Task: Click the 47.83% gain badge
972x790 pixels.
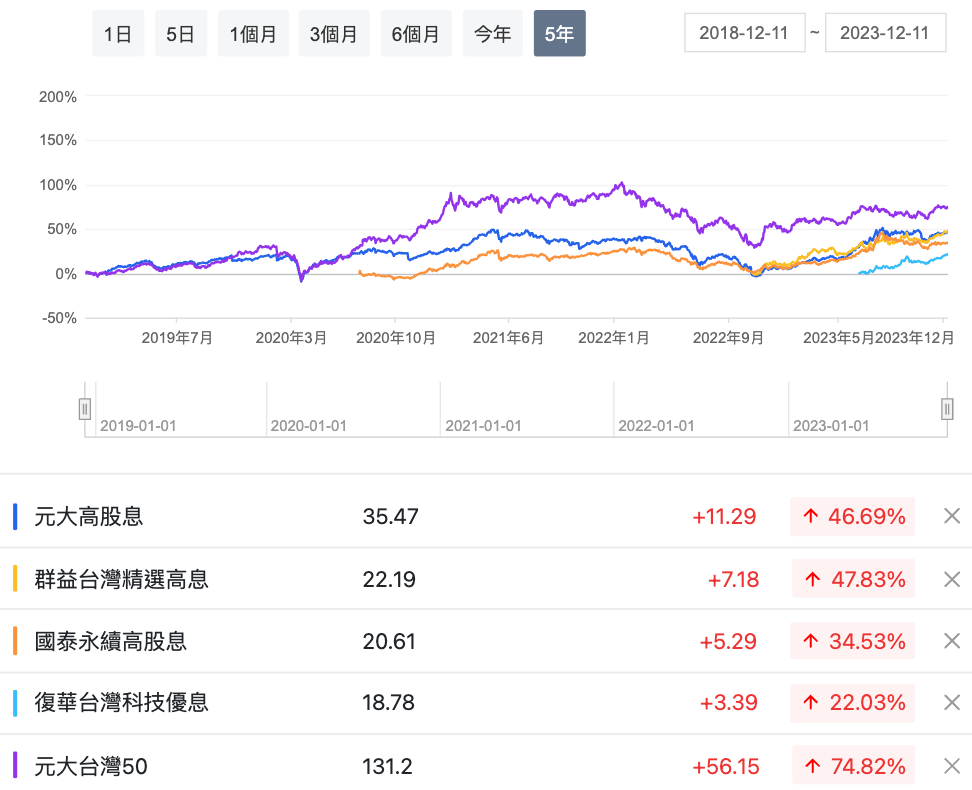Action: click(x=854, y=579)
